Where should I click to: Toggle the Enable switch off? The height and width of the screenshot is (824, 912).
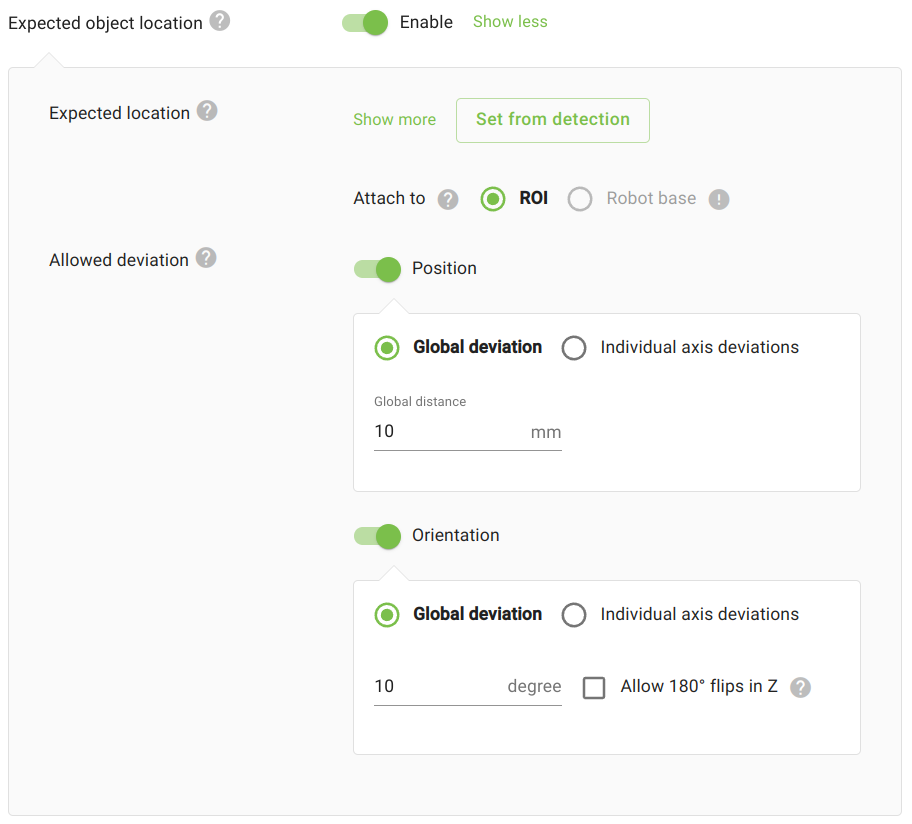[x=365, y=22]
